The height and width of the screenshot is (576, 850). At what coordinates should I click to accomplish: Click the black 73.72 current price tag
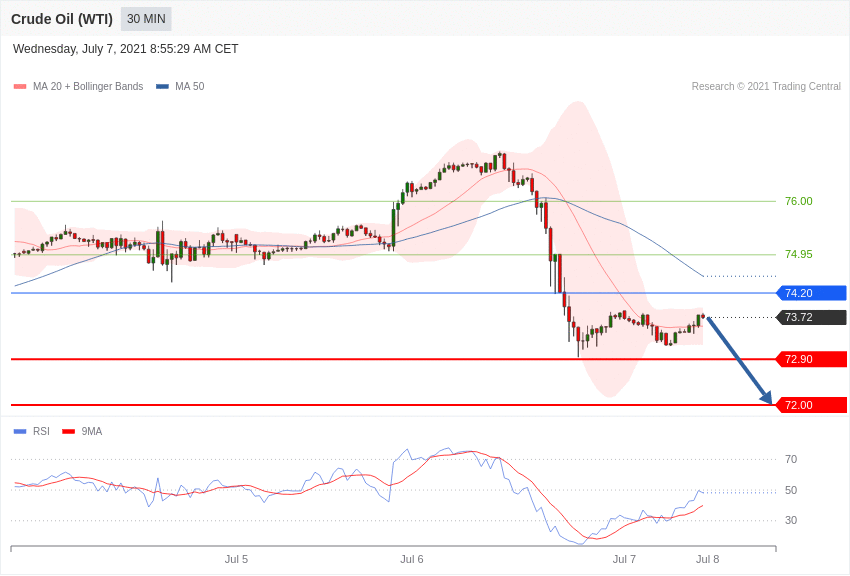tap(812, 317)
